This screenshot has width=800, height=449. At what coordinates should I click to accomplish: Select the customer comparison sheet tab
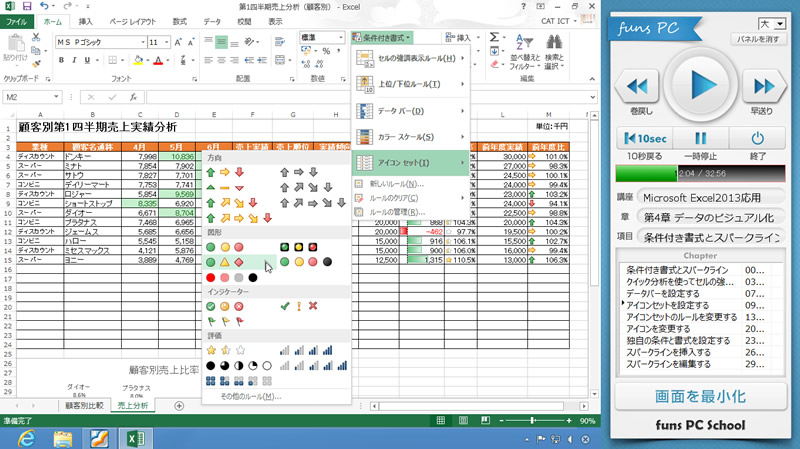tap(84, 406)
